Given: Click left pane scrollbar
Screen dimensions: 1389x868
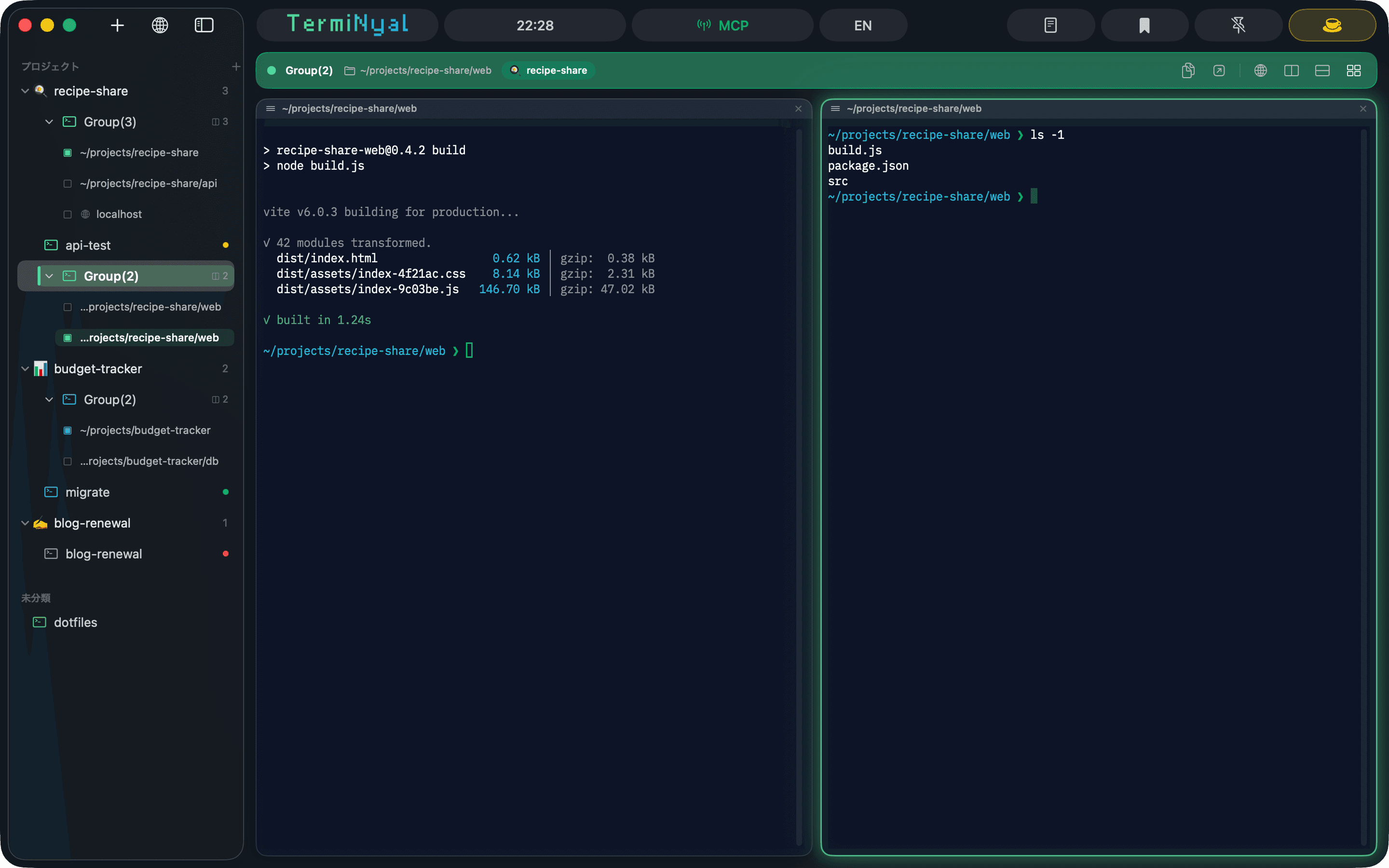Looking at the screenshot, I should pos(799,487).
